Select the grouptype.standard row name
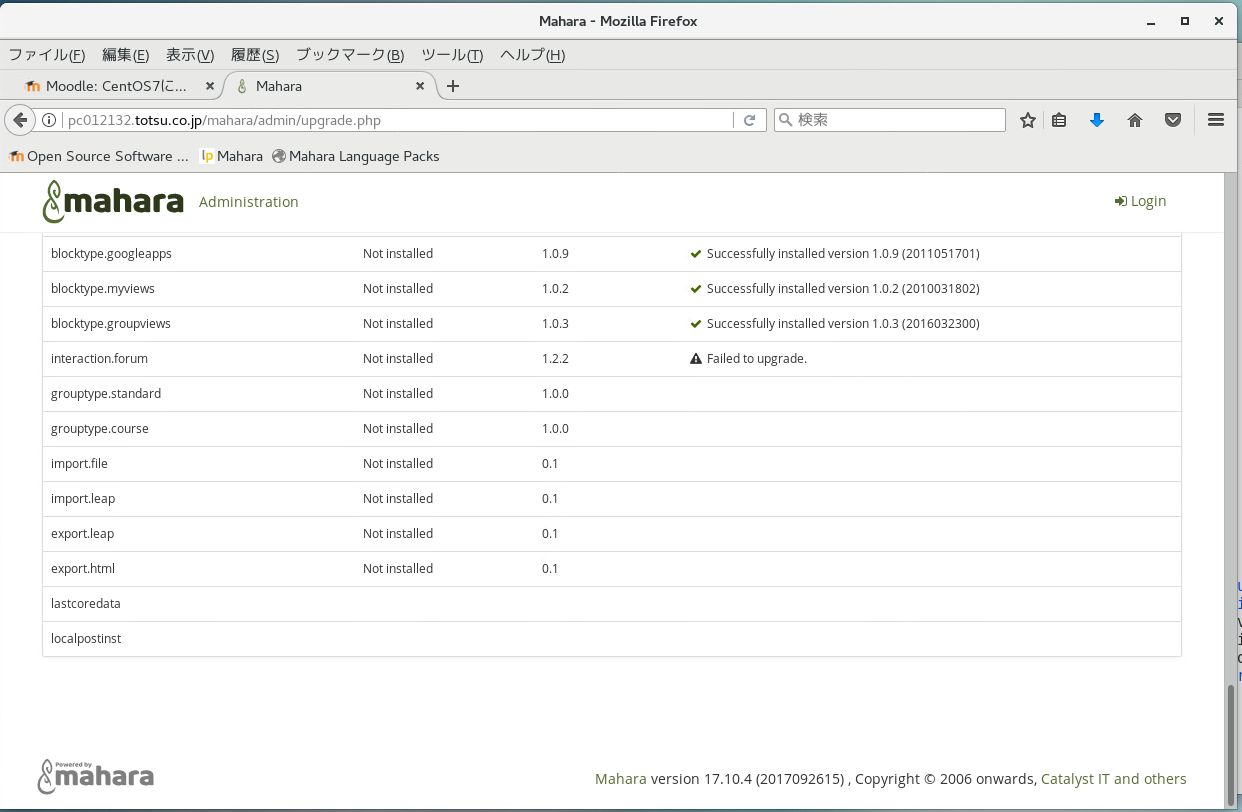Screen dimensions: 1242x812 point(106,393)
